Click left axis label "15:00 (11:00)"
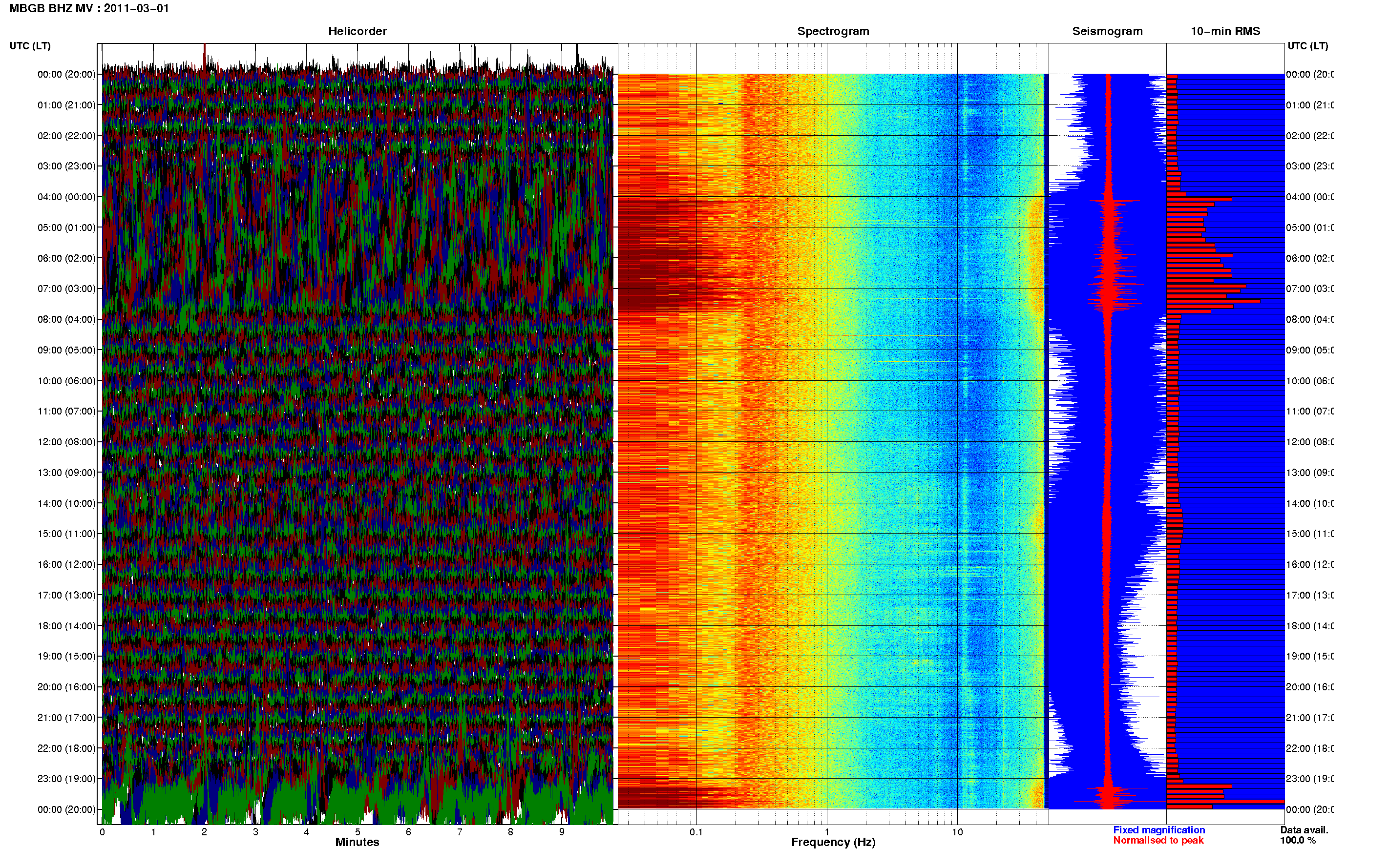1389x868 pixels. 66,534
